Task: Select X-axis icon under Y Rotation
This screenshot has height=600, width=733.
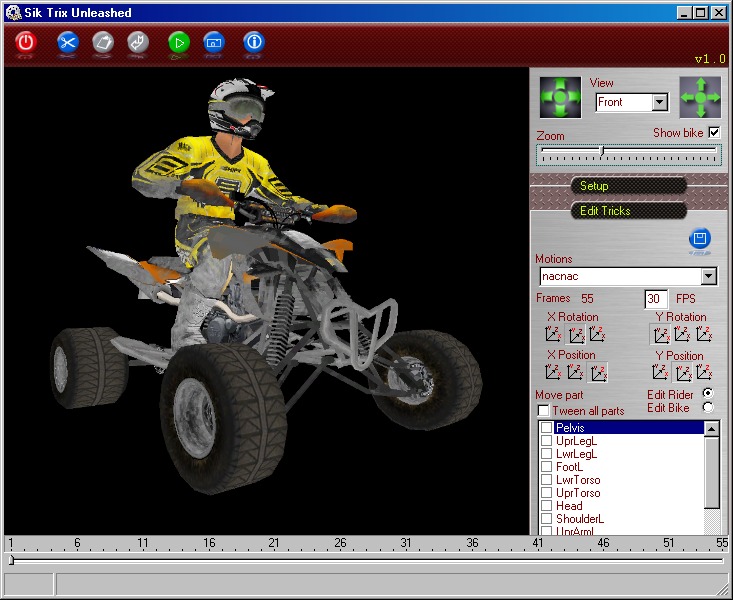Action: [x=661, y=334]
